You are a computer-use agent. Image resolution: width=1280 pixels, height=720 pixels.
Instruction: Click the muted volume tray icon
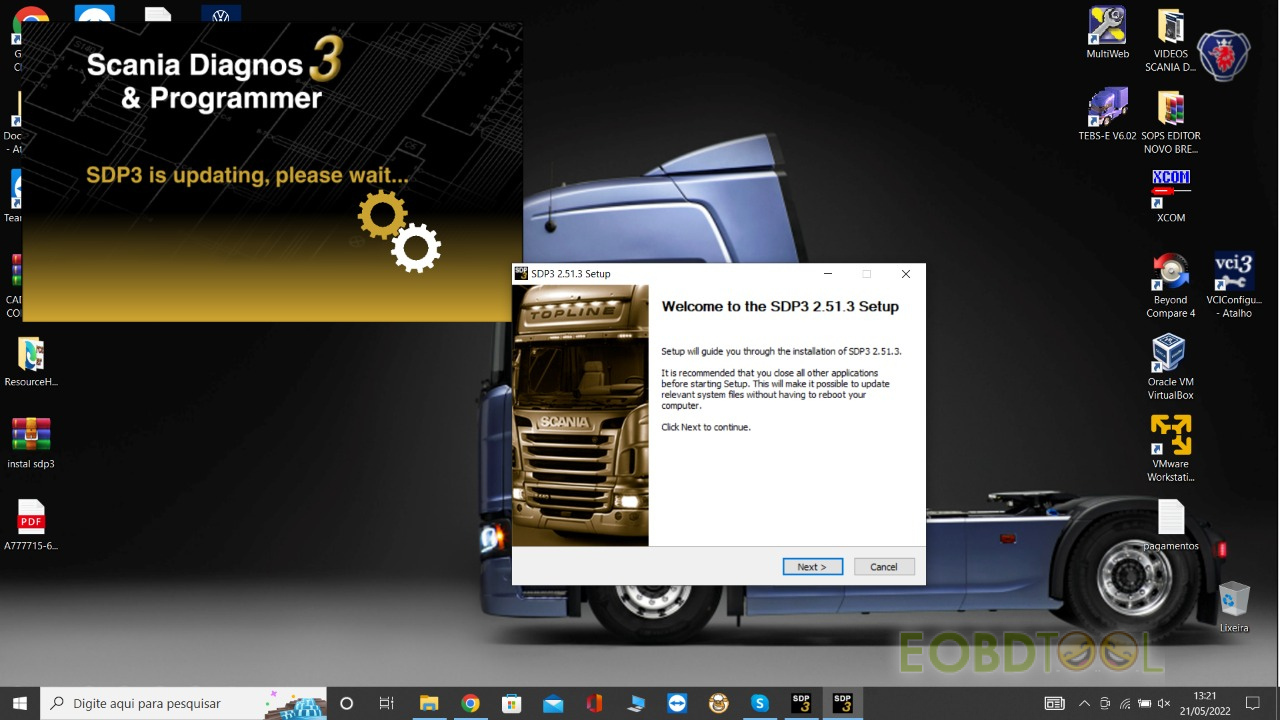coord(1164,703)
